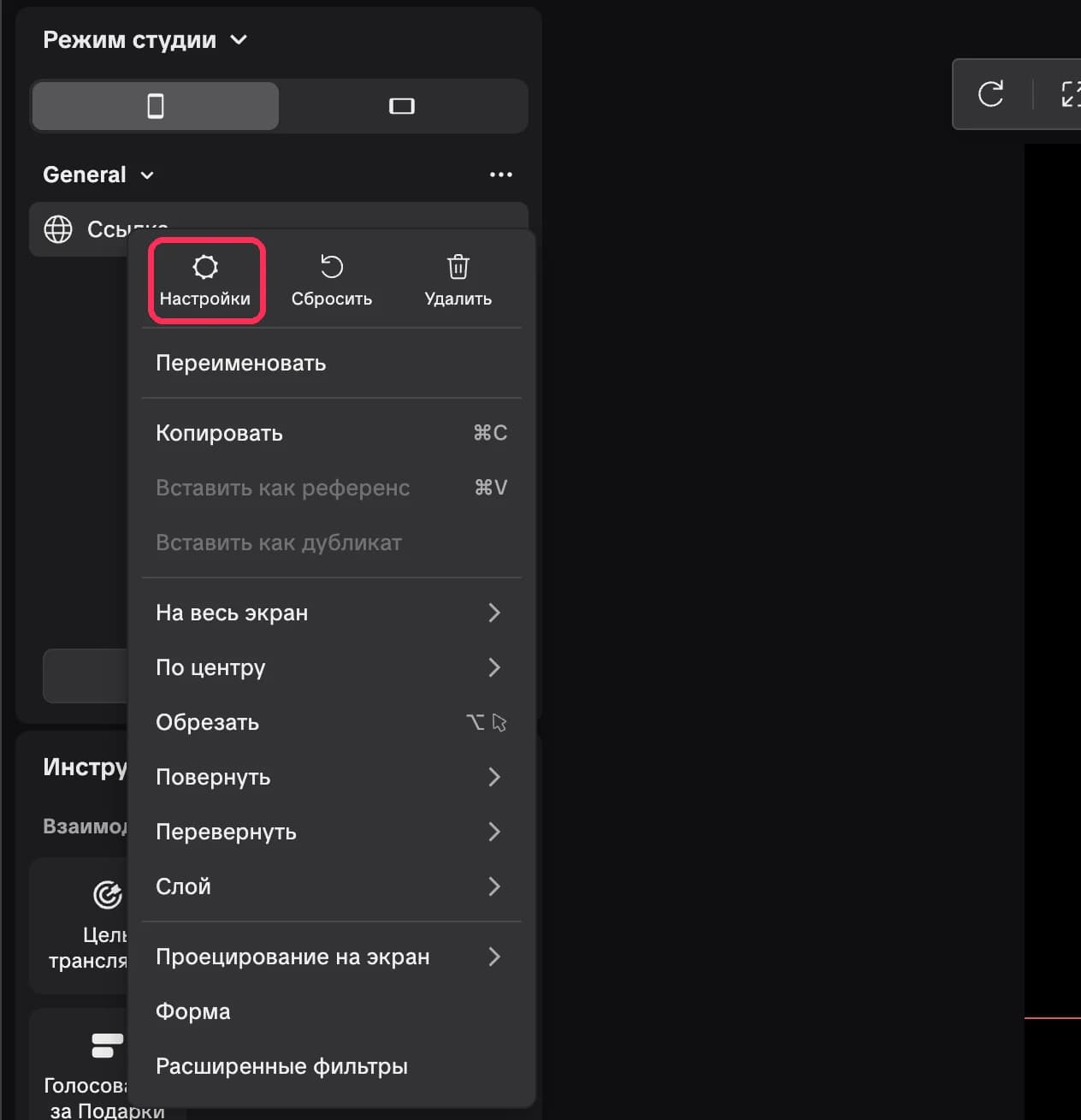This screenshot has width=1081, height=1120.
Task: Open Расширенные фильтры from the menu
Action: point(331,1066)
